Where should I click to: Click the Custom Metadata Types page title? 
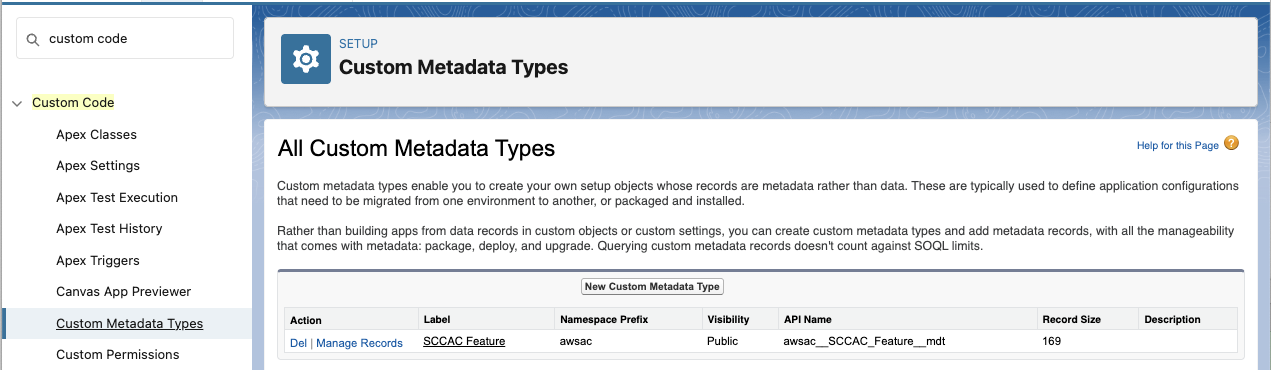(453, 68)
